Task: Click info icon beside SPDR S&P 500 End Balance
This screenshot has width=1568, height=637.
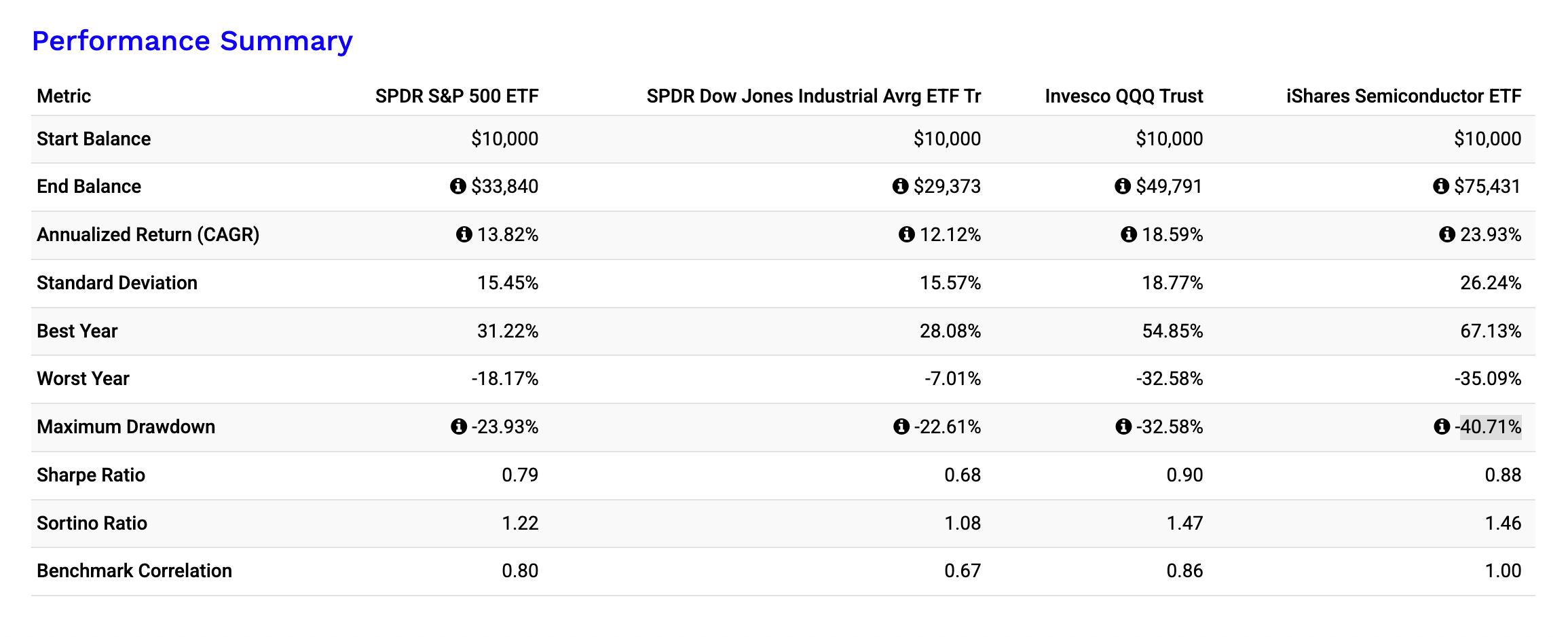Action: [x=458, y=186]
